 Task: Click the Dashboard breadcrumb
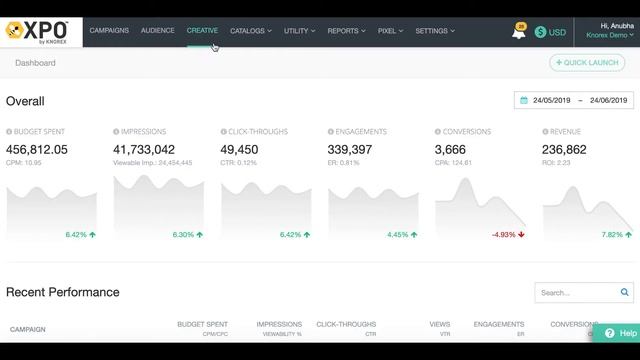(35, 63)
